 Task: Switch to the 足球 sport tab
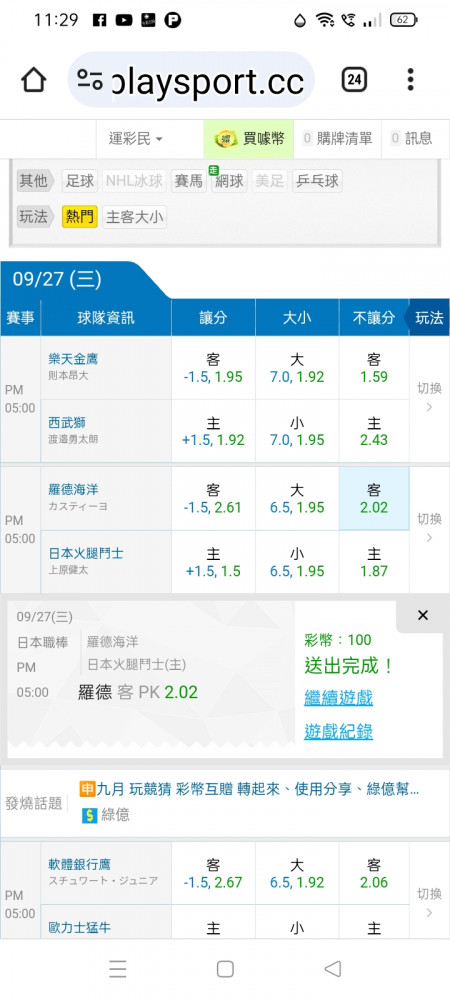[80, 181]
